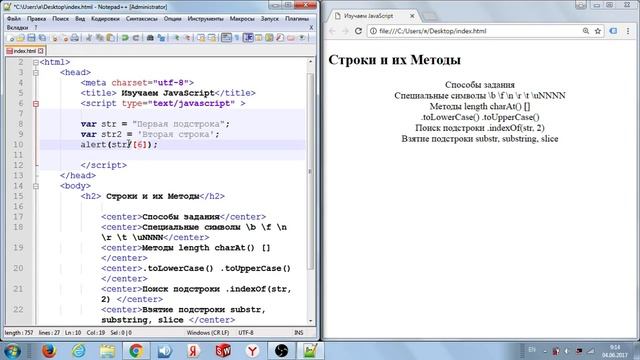
Task: Open the Поиск menu
Action: click(x=60, y=18)
